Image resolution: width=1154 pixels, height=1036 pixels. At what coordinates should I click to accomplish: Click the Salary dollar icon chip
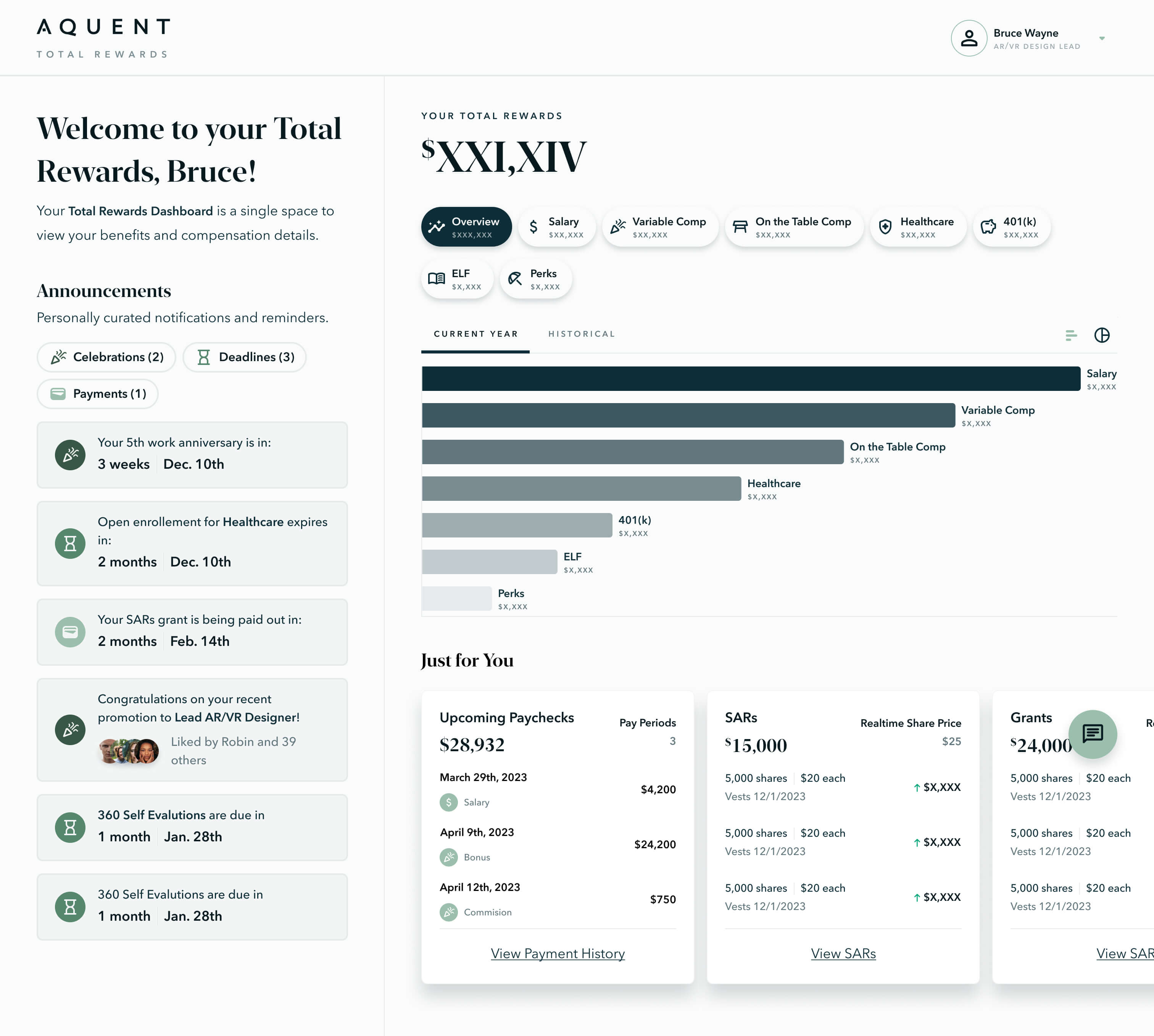556,227
